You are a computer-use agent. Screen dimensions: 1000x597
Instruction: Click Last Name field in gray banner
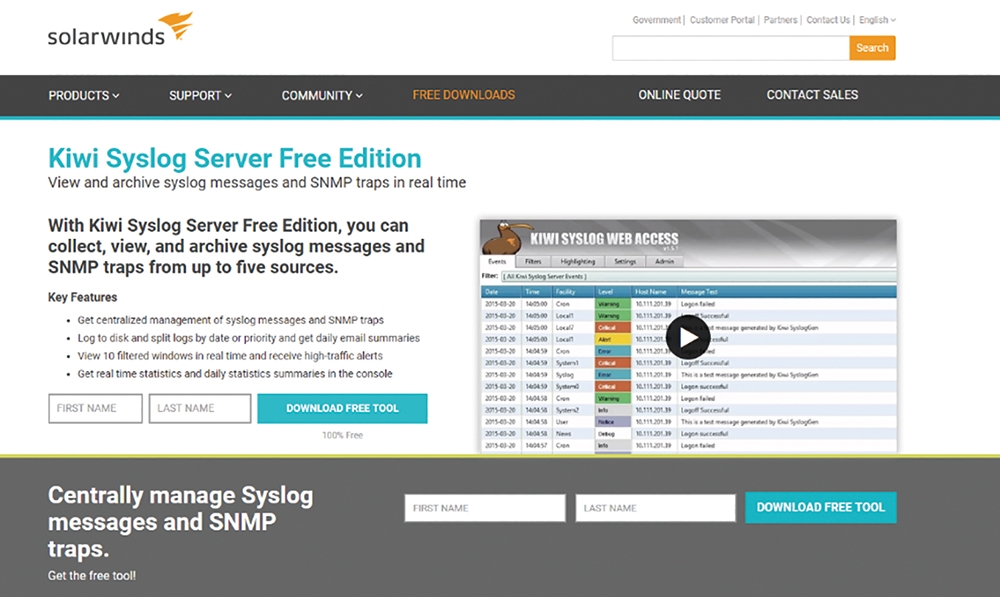pos(656,508)
